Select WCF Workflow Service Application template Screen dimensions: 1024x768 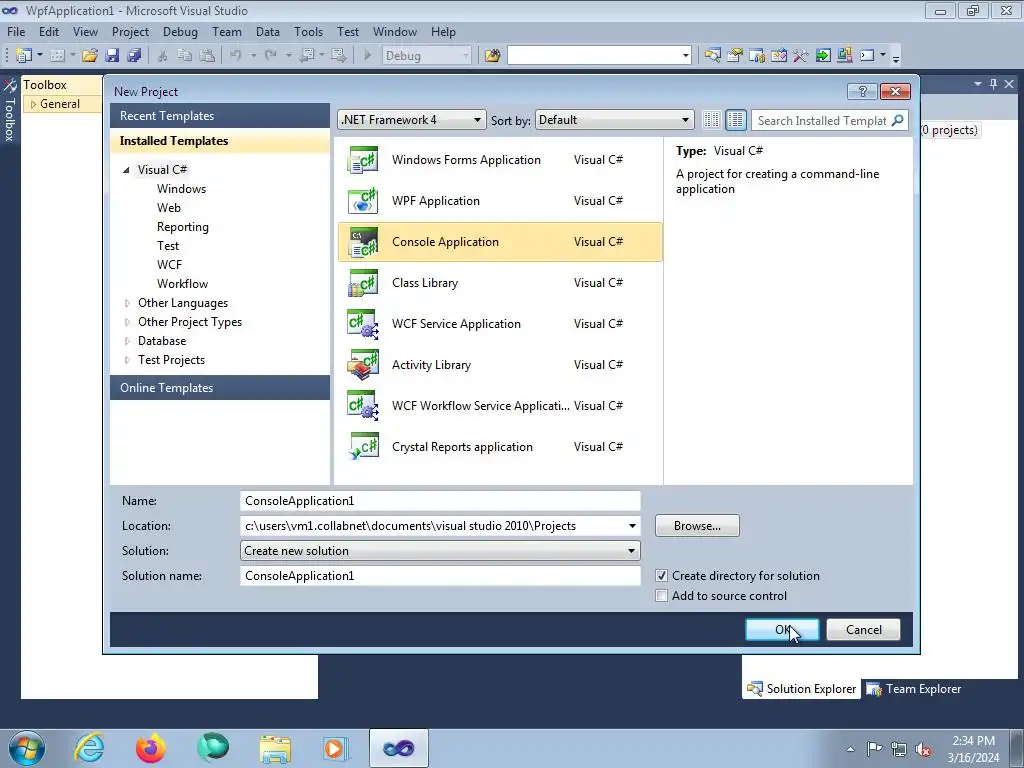pyautogui.click(x=500, y=406)
